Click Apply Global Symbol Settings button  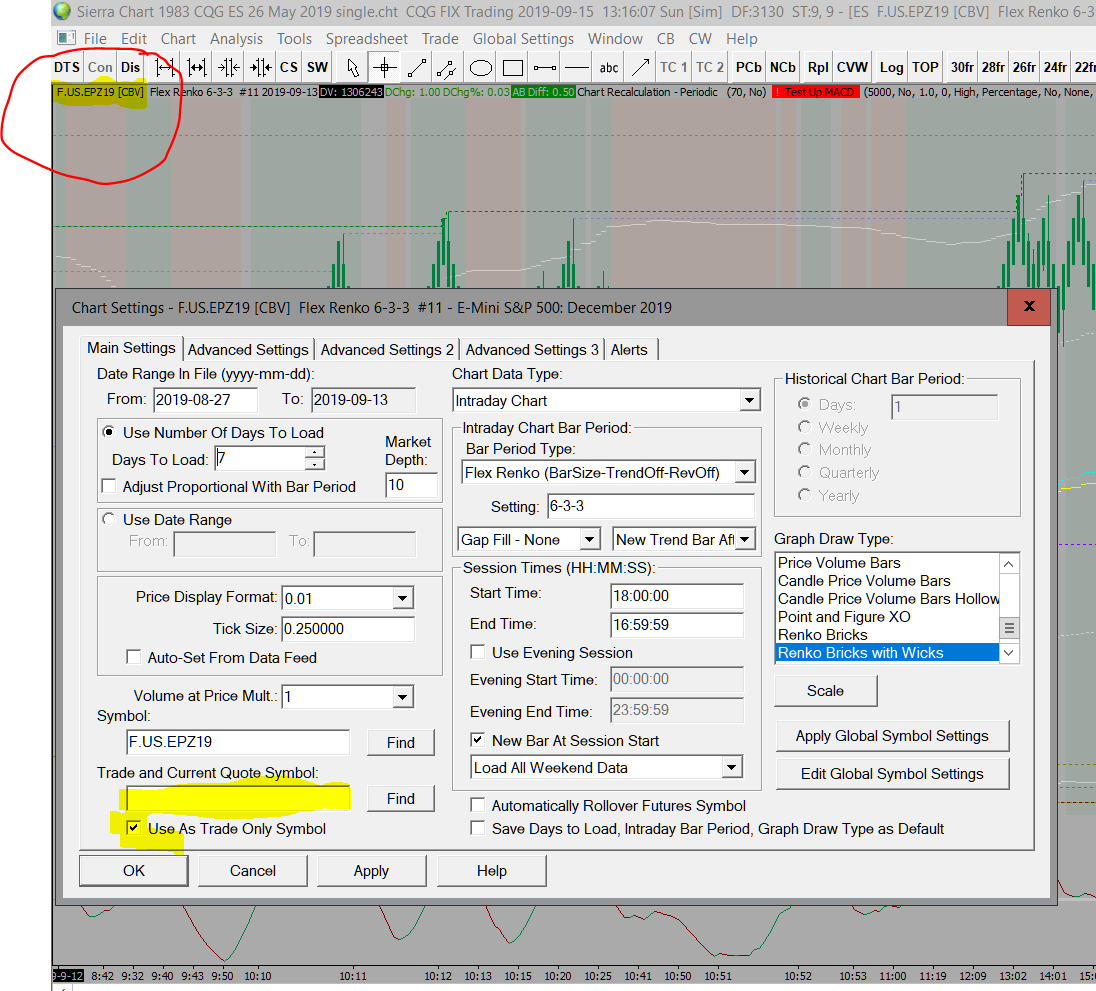(x=891, y=735)
